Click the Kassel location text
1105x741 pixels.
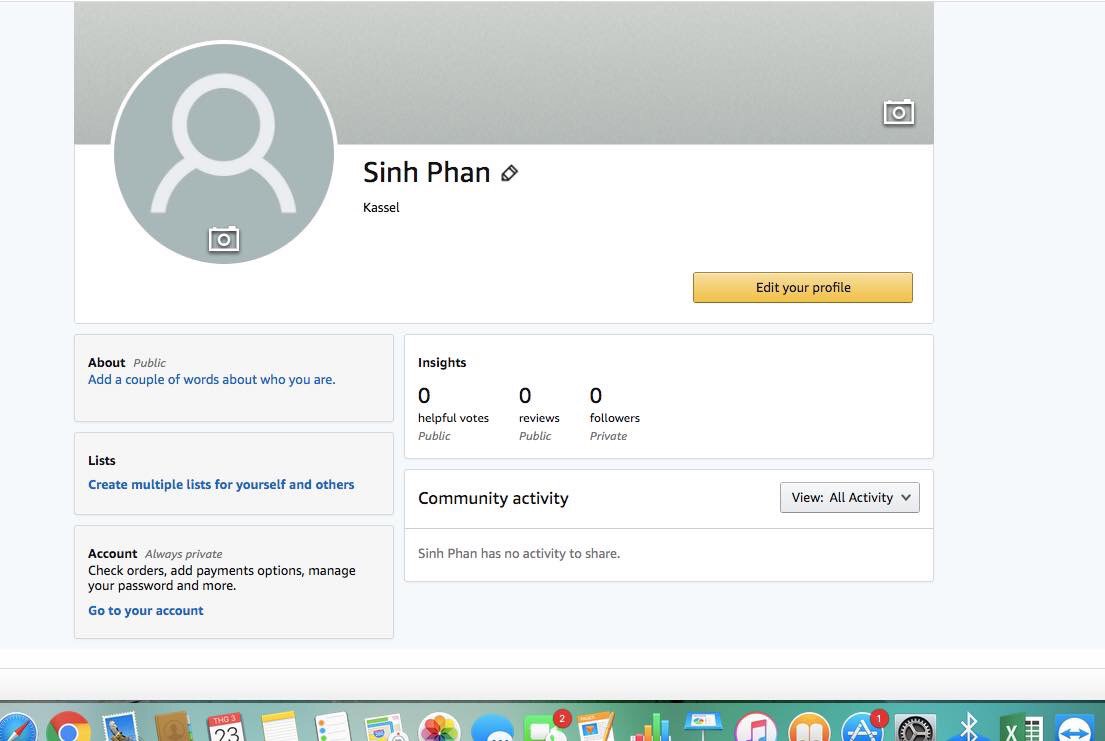tap(381, 207)
